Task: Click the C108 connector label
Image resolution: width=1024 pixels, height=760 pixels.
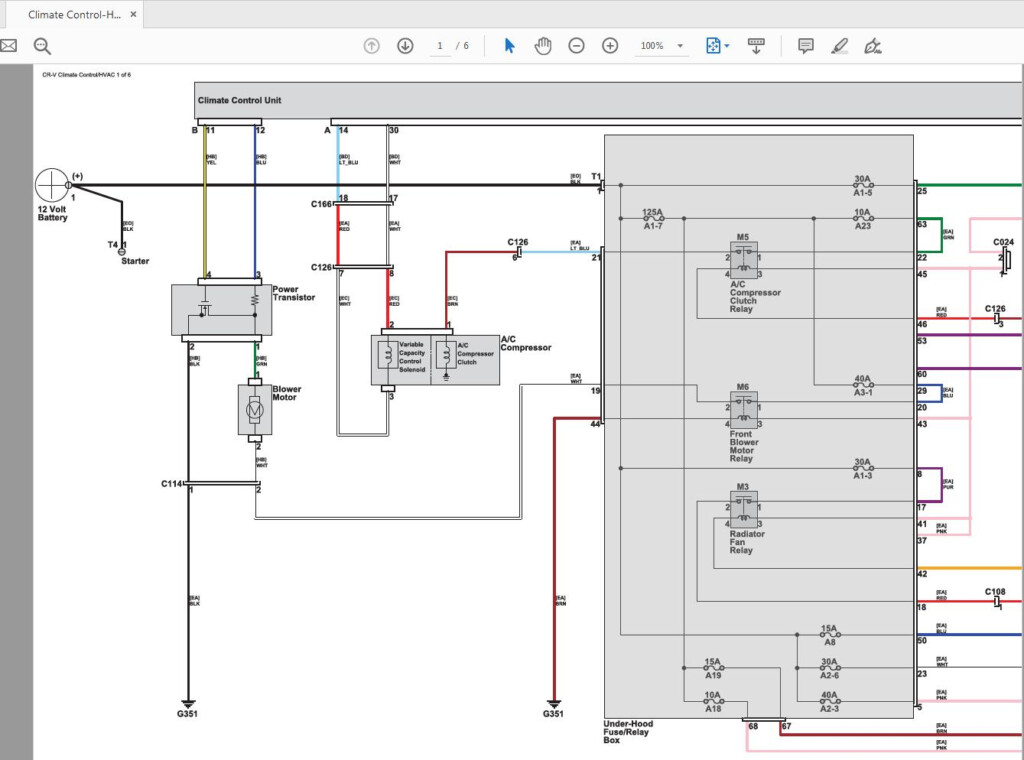Action: click(x=995, y=592)
